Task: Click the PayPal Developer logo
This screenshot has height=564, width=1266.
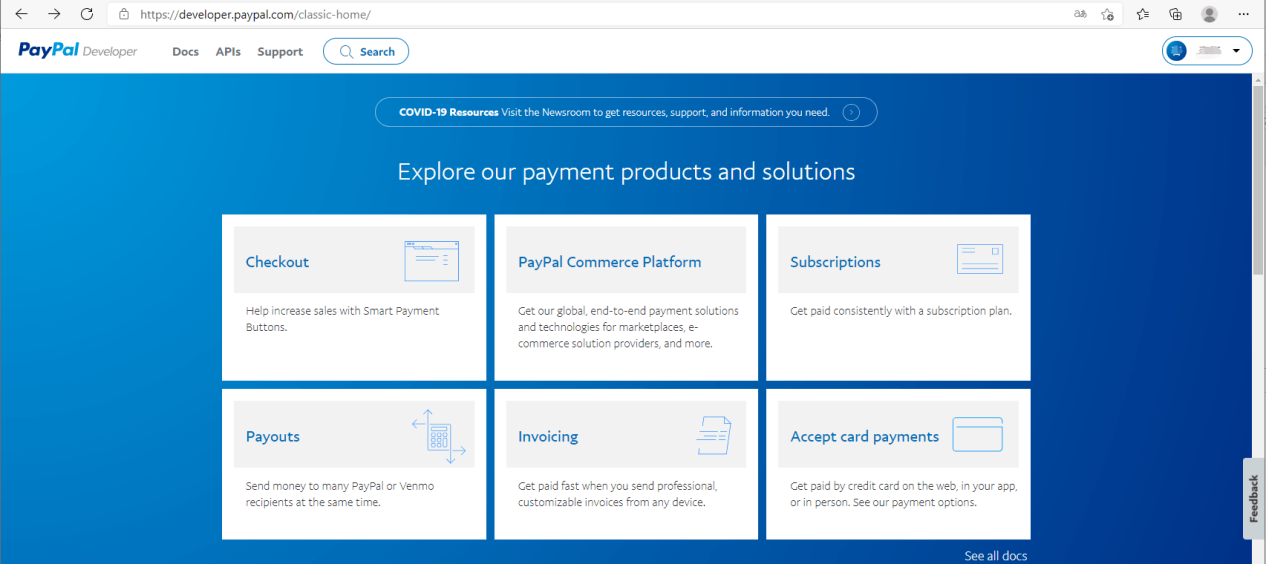Action: coord(77,51)
